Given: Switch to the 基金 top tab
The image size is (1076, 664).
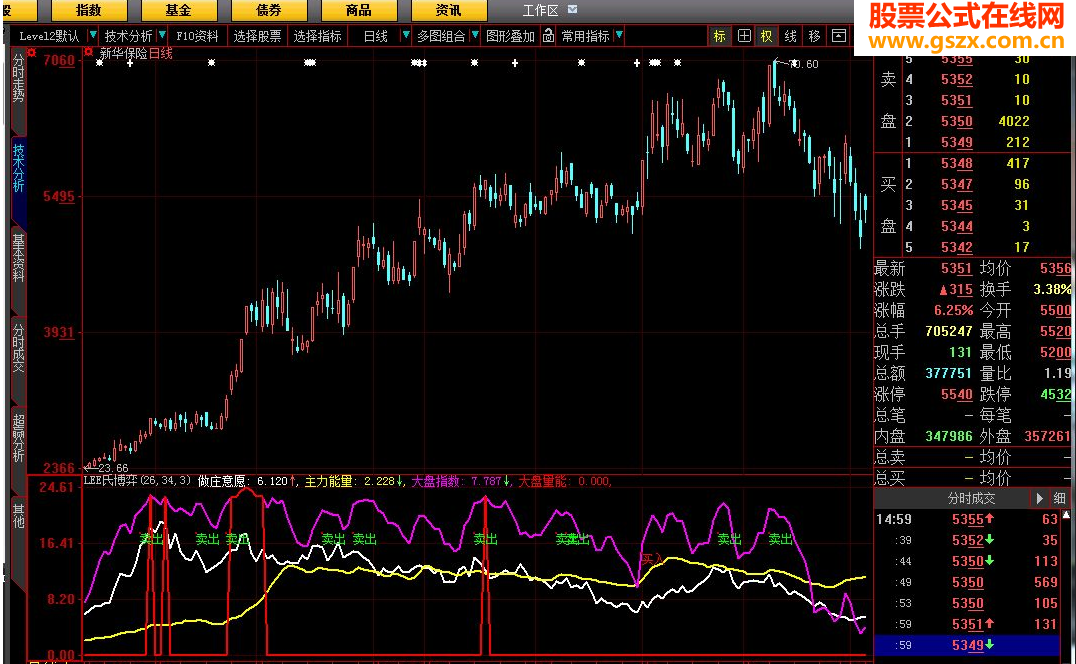Looking at the screenshot, I should pos(179,10).
